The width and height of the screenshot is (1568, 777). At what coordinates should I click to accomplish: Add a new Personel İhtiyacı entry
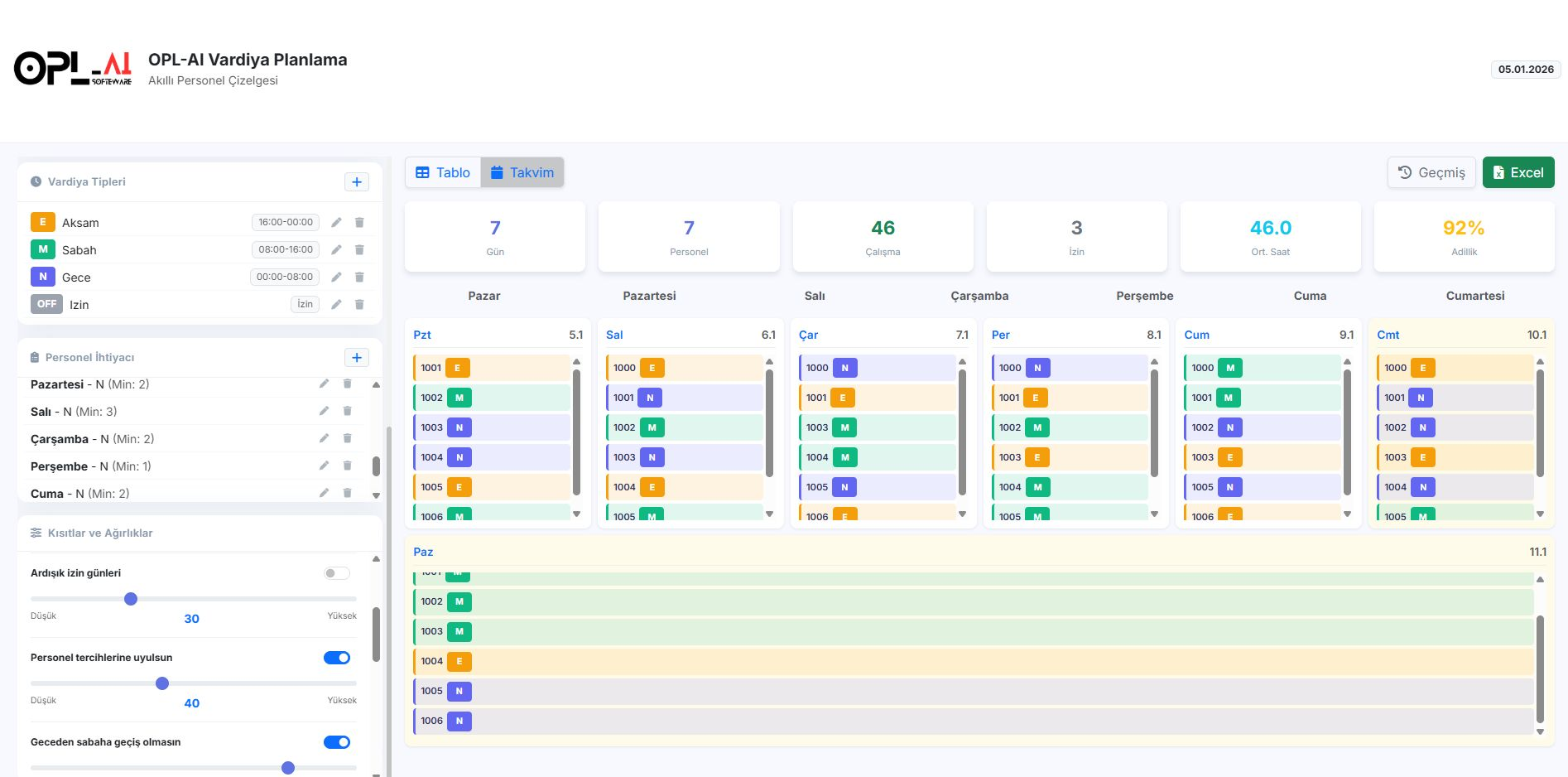click(356, 358)
